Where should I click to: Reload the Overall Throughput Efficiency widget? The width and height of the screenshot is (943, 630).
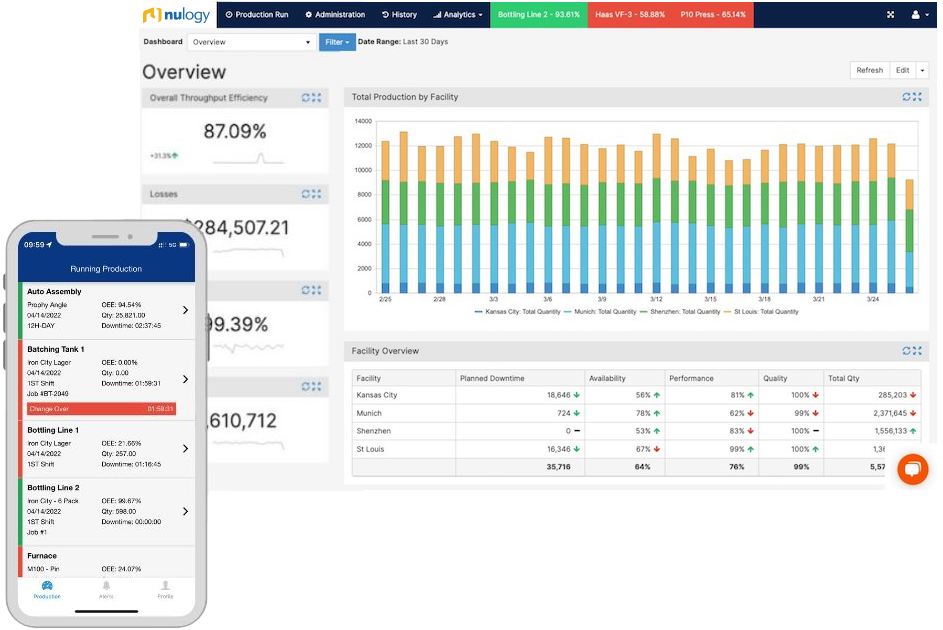(x=306, y=98)
